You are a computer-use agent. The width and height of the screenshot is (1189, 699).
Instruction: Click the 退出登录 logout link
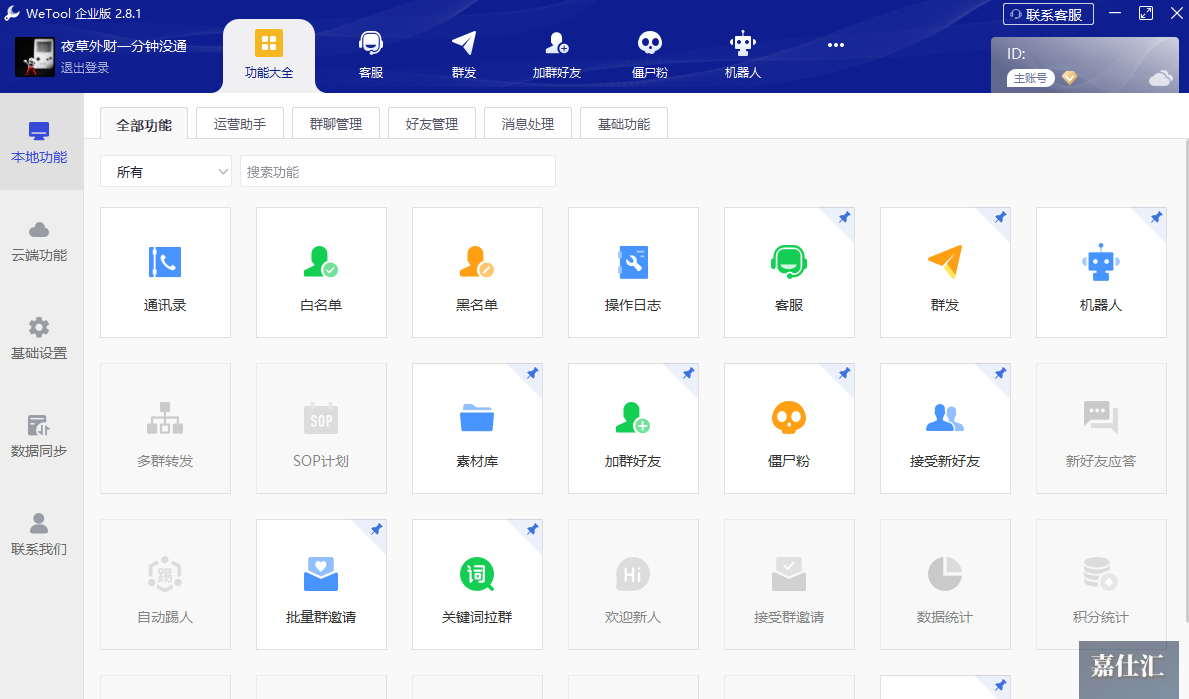pyautogui.click(x=85, y=68)
